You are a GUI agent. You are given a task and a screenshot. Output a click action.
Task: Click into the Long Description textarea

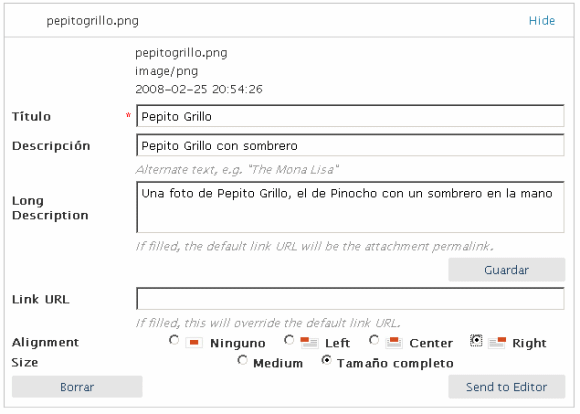point(350,207)
